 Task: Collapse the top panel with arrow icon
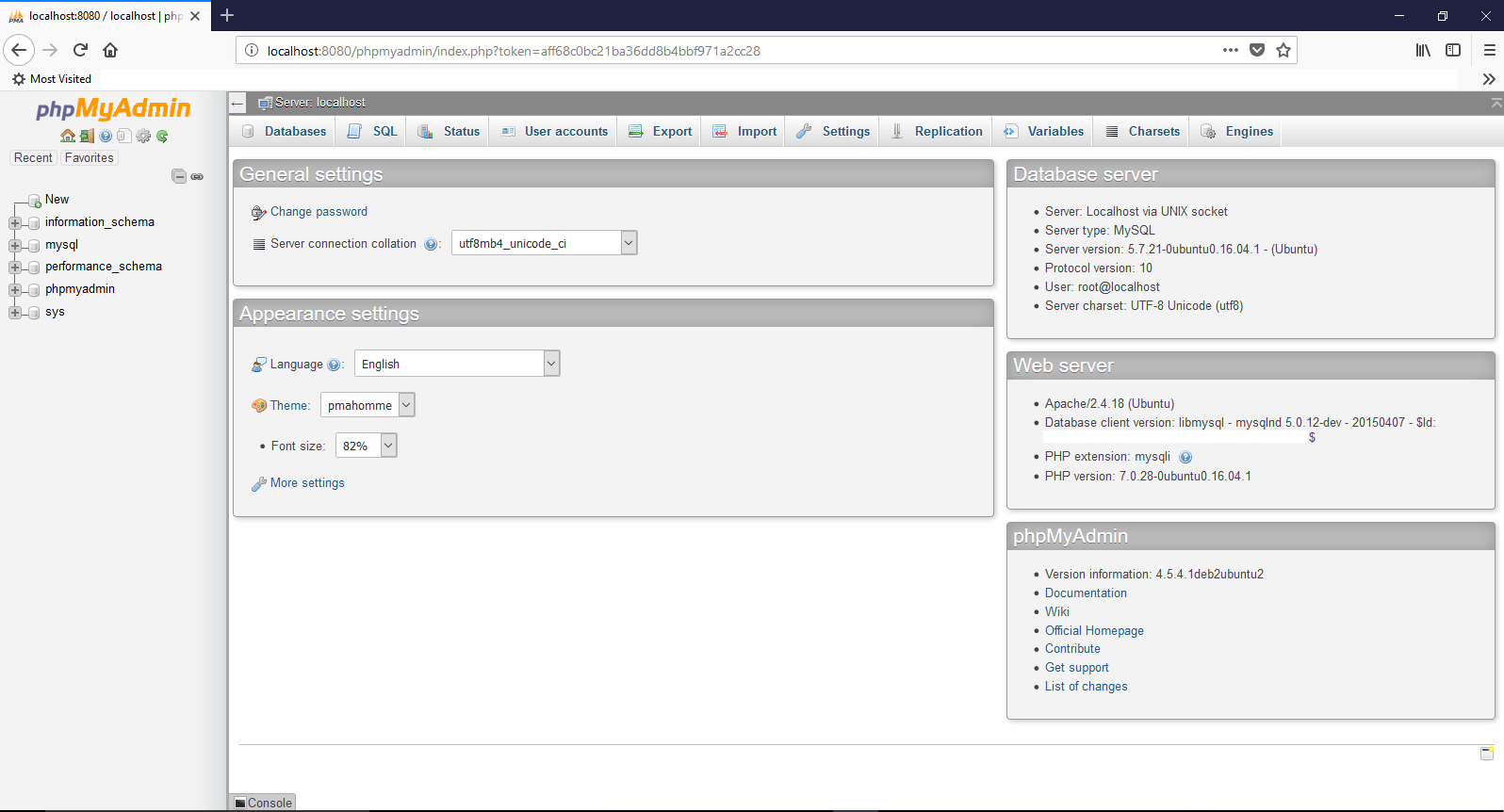pyautogui.click(x=1496, y=103)
